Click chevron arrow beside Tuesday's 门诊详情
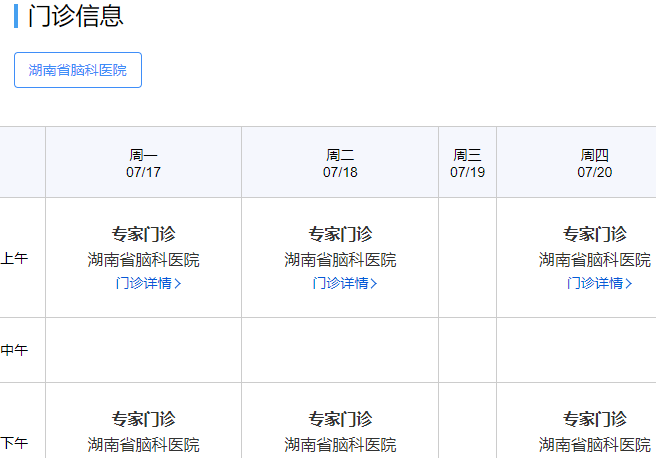This screenshot has height=458, width=656. coord(375,284)
